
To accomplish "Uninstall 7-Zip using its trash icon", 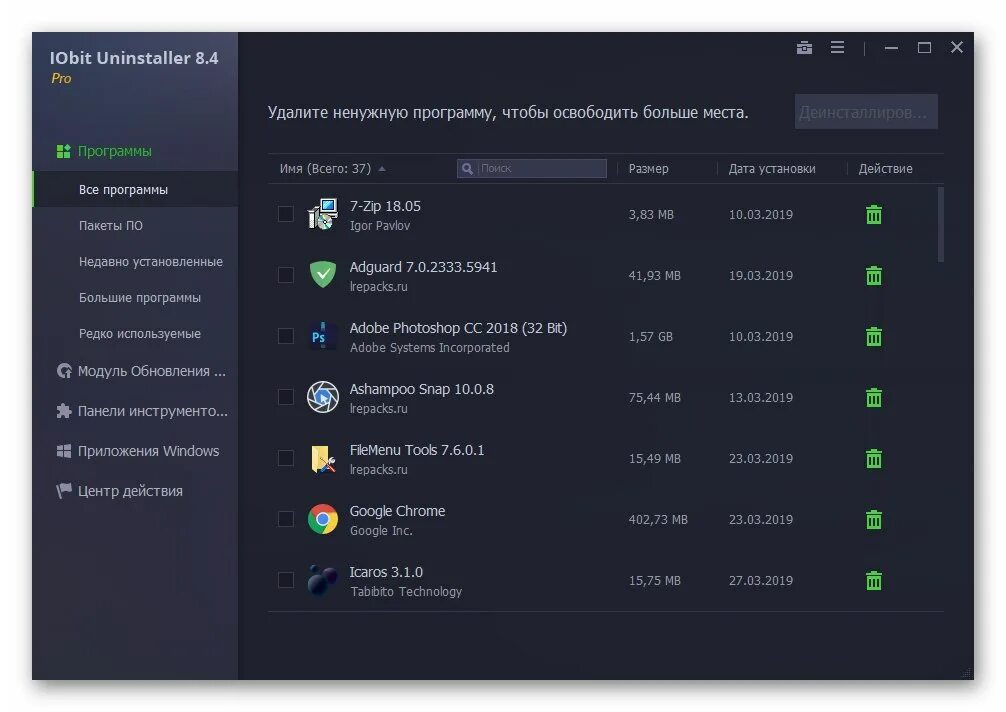I will (x=873, y=214).
